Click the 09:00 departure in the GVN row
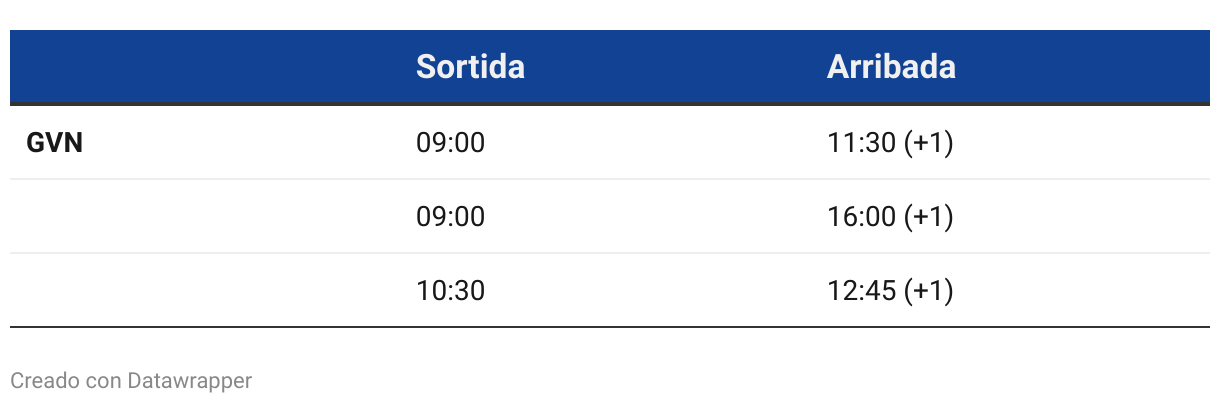1220x404 pixels. coord(450,143)
